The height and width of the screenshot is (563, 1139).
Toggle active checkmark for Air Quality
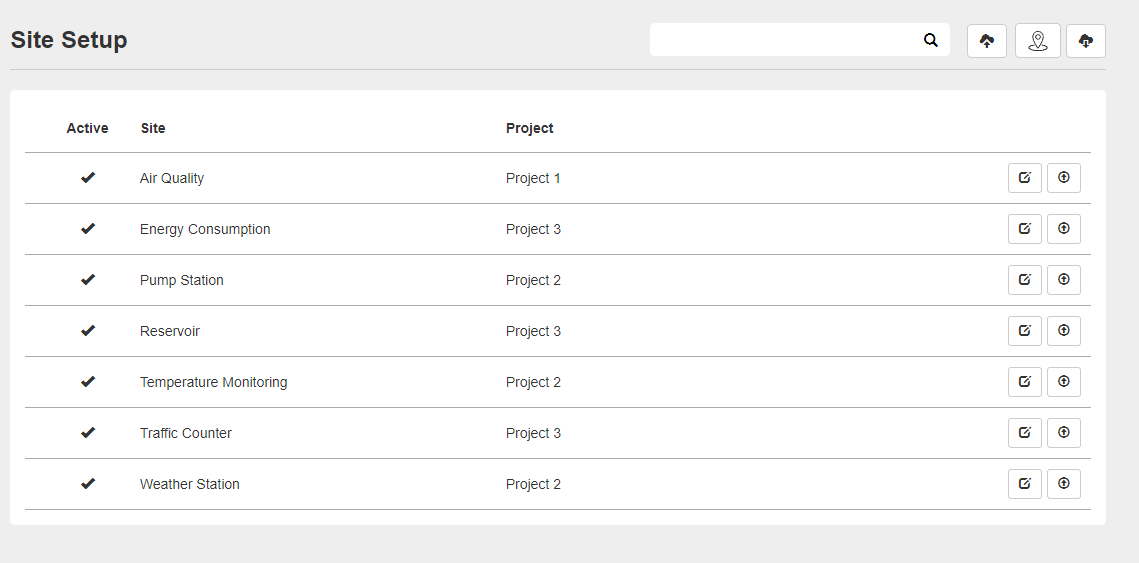coord(88,178)
